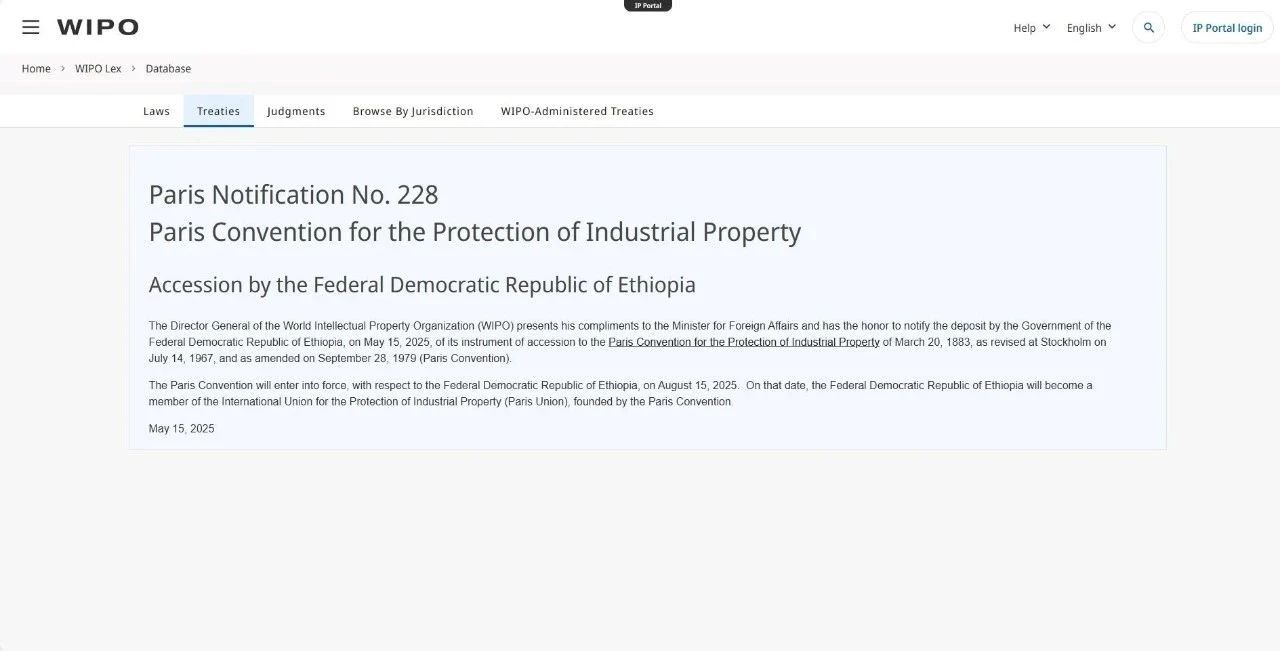1280x651 pixels.
Task: Click the Help menu chevron arrow
Action: [x=1046, y=27]
